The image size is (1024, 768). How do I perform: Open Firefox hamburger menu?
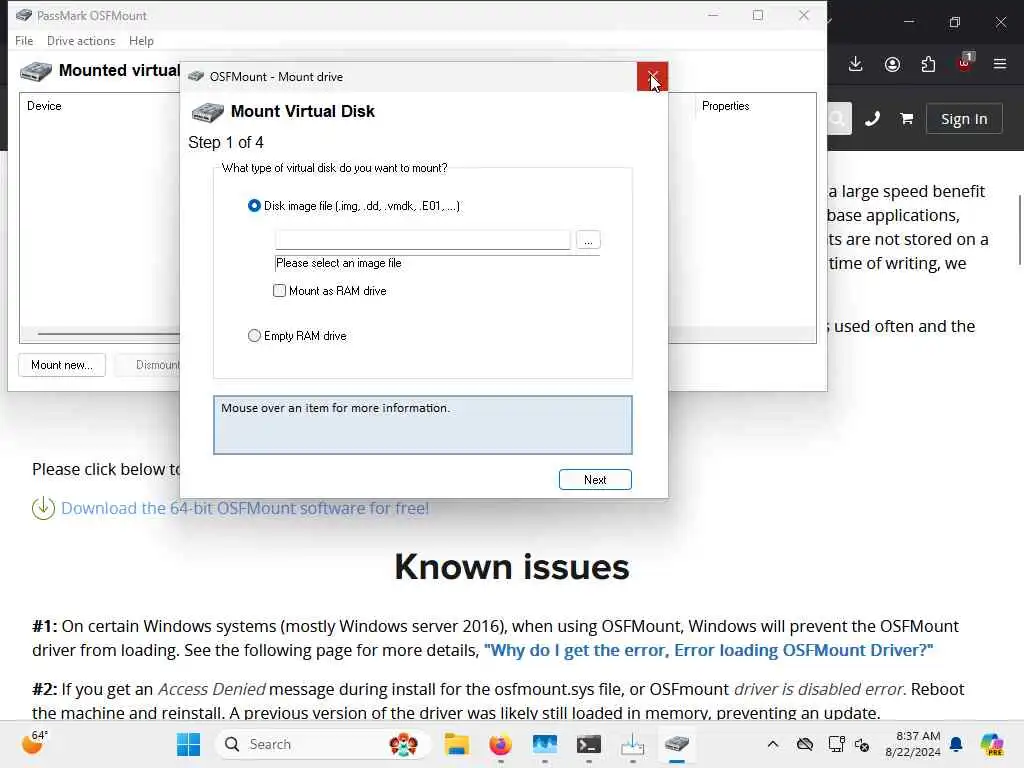click(1000, 64)
